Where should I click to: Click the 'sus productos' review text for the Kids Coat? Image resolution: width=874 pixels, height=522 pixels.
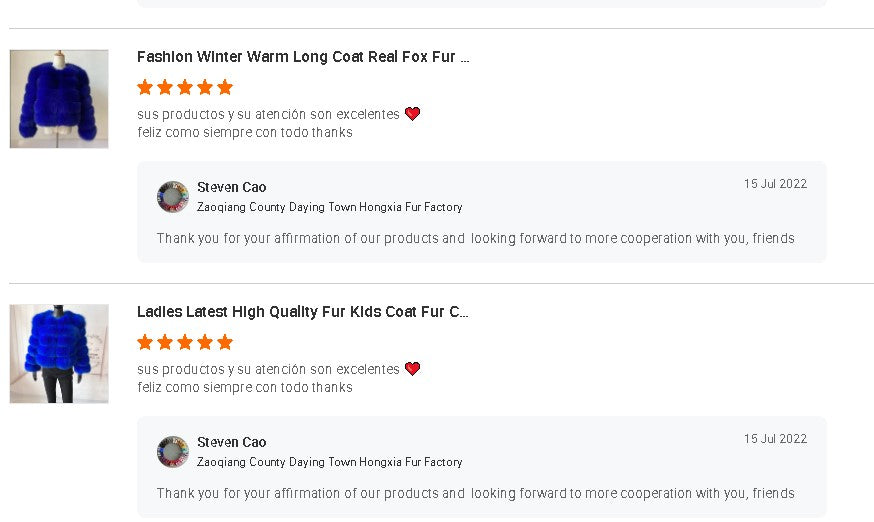pyautogui.click(x=268, y=369)
